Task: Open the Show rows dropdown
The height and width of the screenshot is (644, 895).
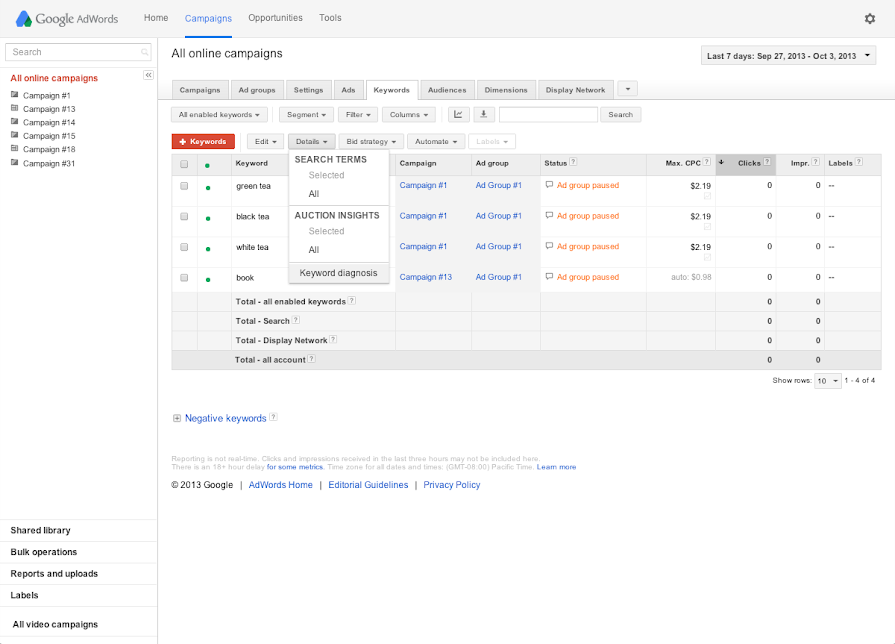Action: [827, 381]
